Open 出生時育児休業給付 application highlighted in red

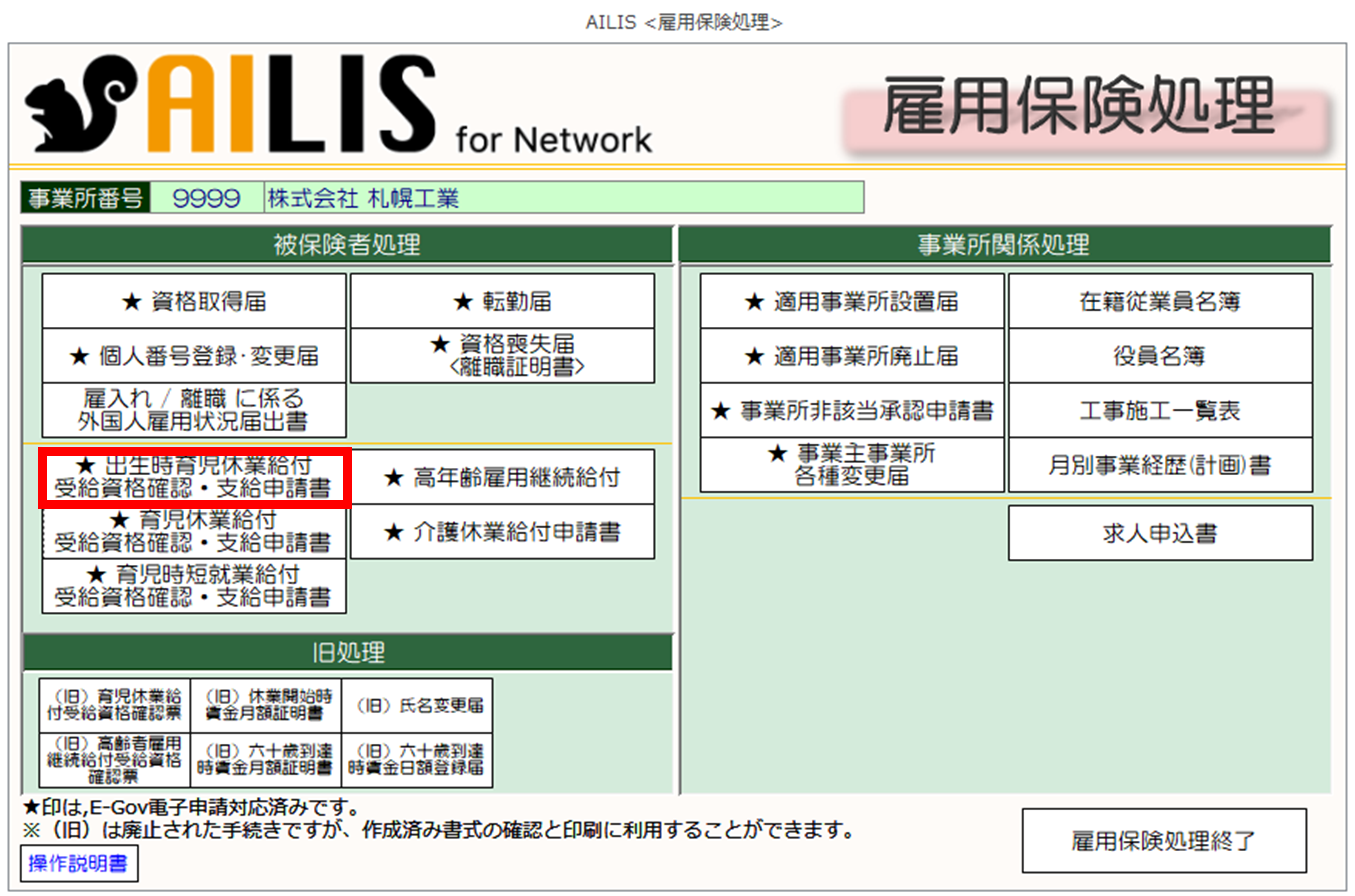point(194,478)
